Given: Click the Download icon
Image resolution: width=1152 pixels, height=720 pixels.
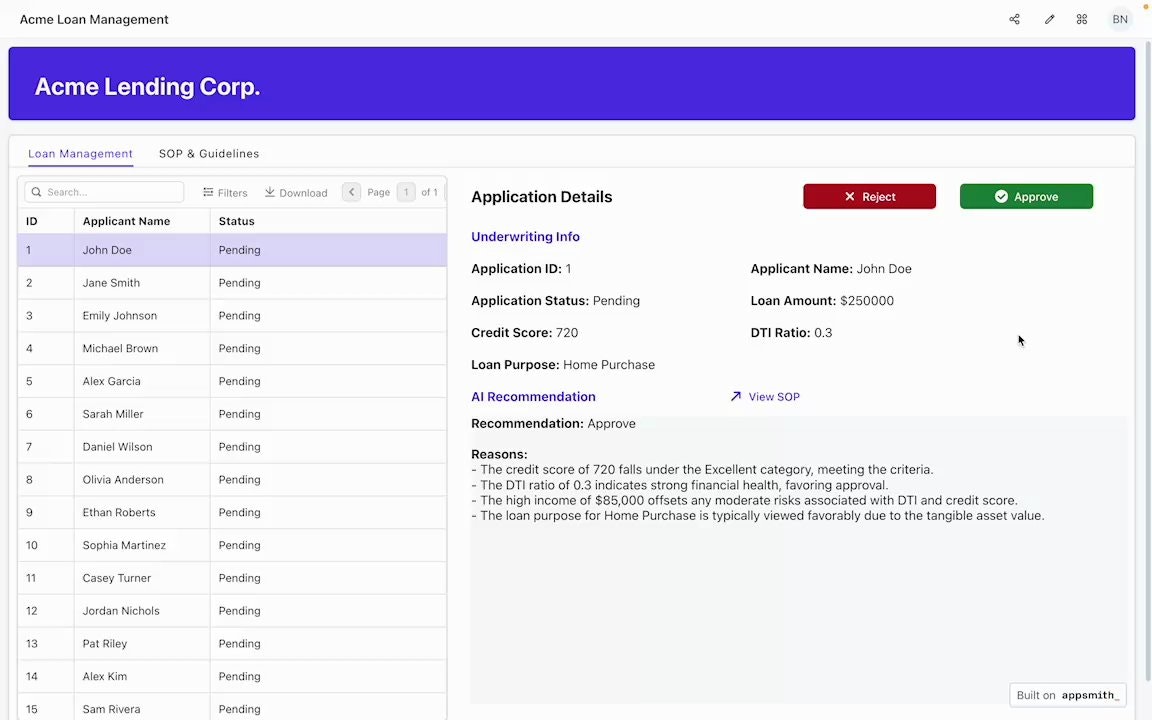Looking at the screenshot, I should pos(268,192).
